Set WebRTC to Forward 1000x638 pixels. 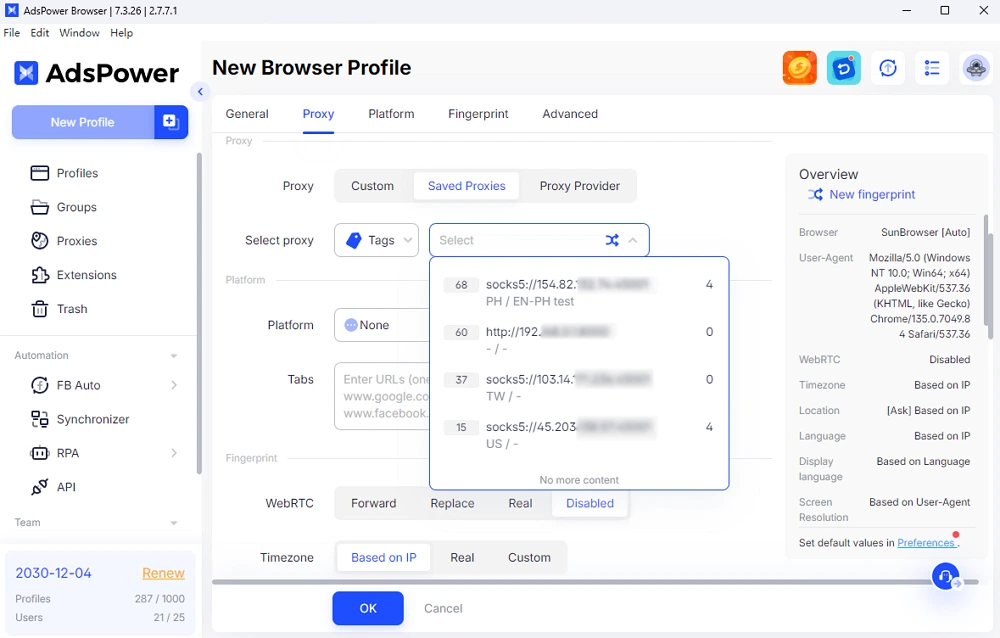tap(373, 503)
